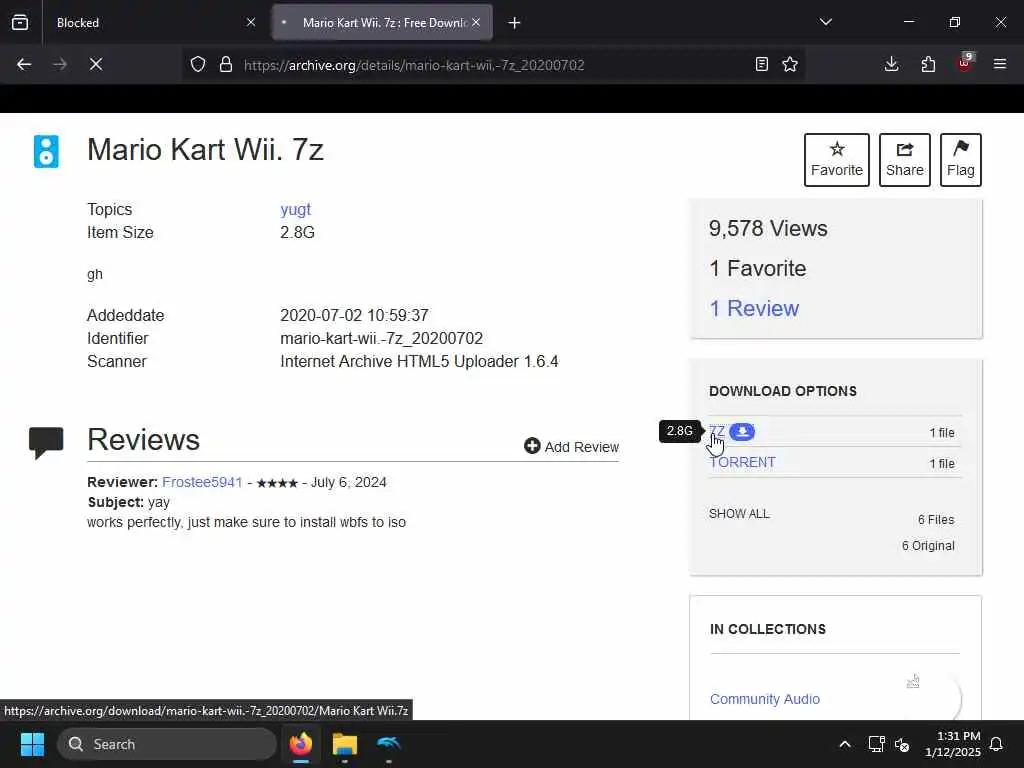
Task: Click the 9,578 Views text
Action: (x=768, y=229)
